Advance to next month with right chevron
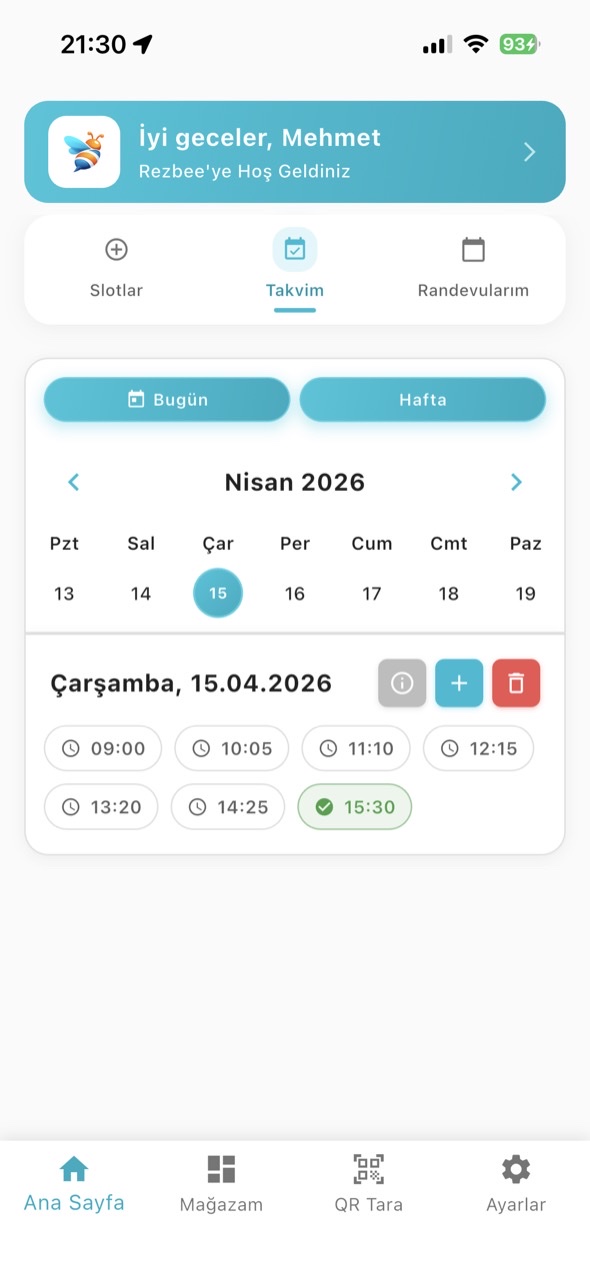 point(517,482)
